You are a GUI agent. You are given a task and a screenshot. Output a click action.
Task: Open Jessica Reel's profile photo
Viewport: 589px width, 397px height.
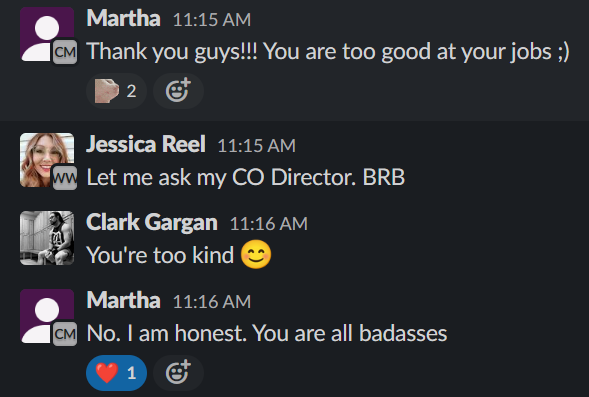click(x=47, y=160)
